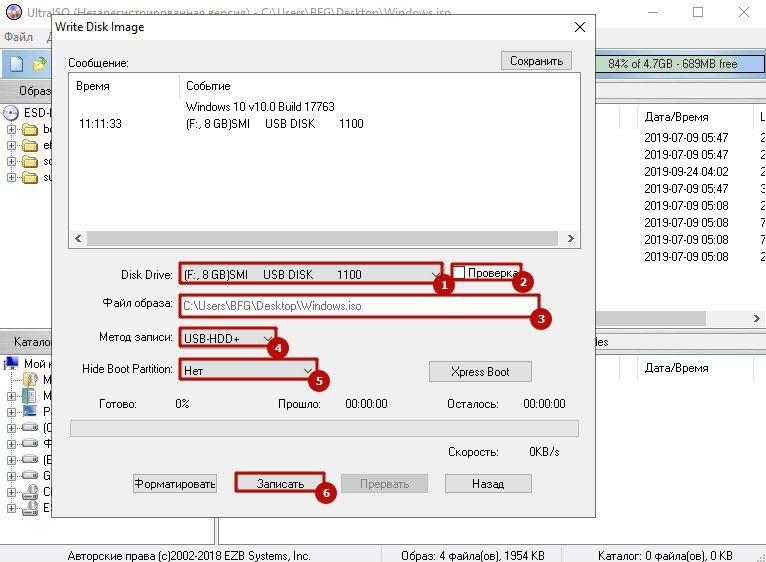Expand the 'ef' folder node
This screenshot has width=766, height=562.
pyautogui.click(x=11, y=146)
